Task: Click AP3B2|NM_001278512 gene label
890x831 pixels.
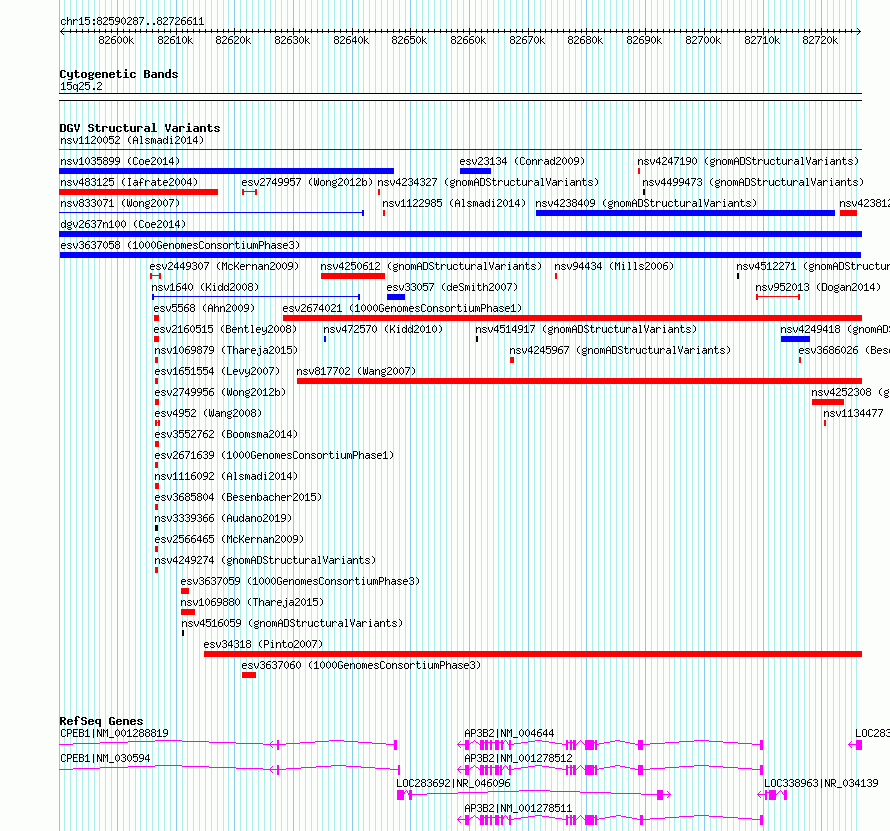Action: pos(518,758)
